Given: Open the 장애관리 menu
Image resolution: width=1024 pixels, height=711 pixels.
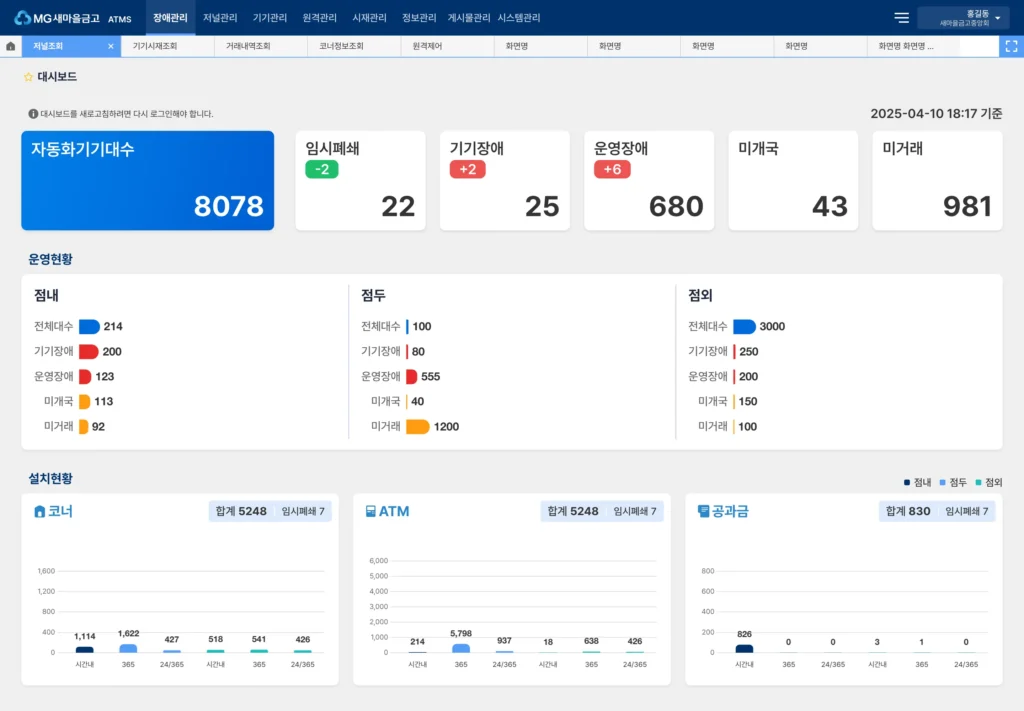Looking at the screenshot, I should pos(170,18).
